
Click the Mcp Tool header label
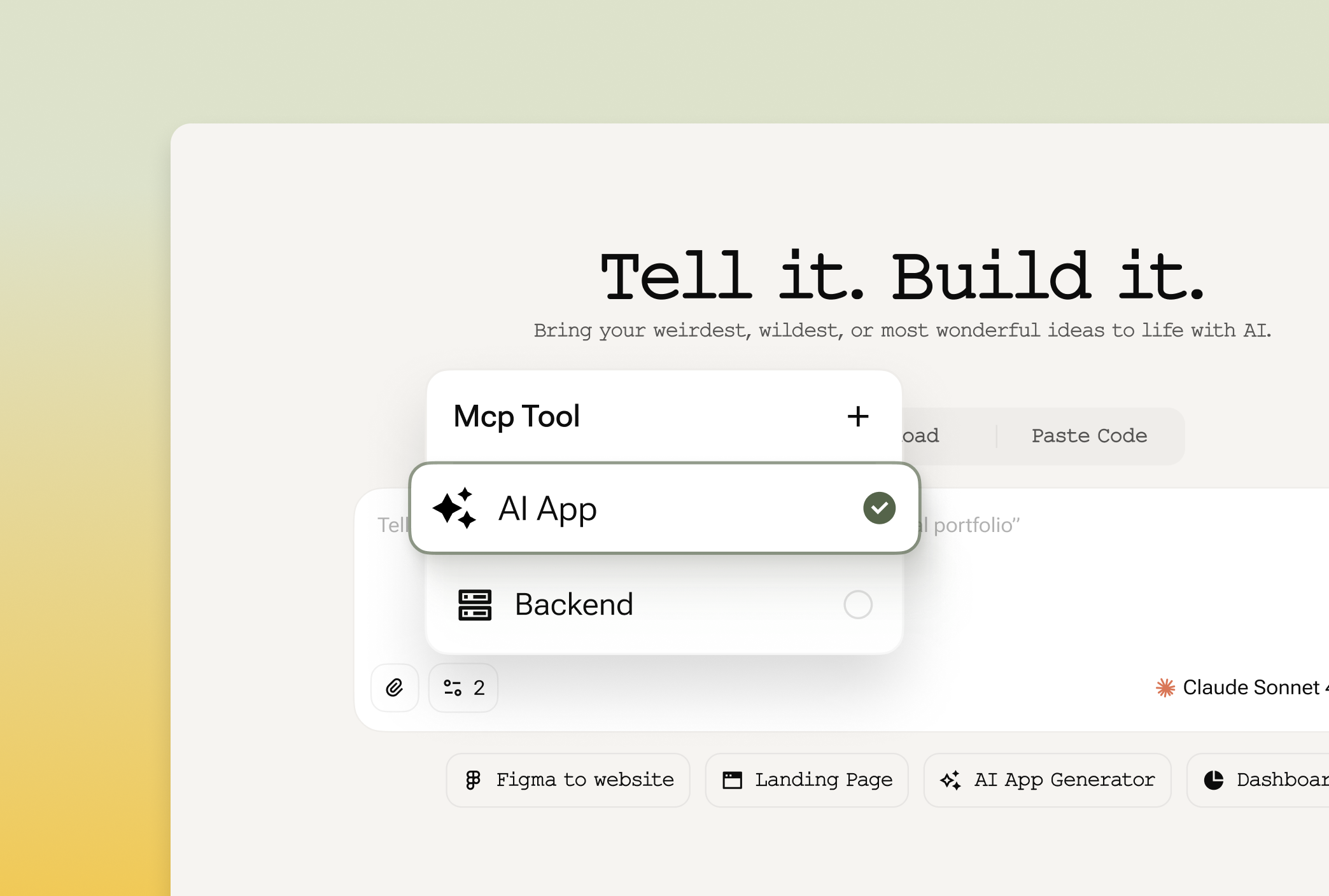(516, 417)
